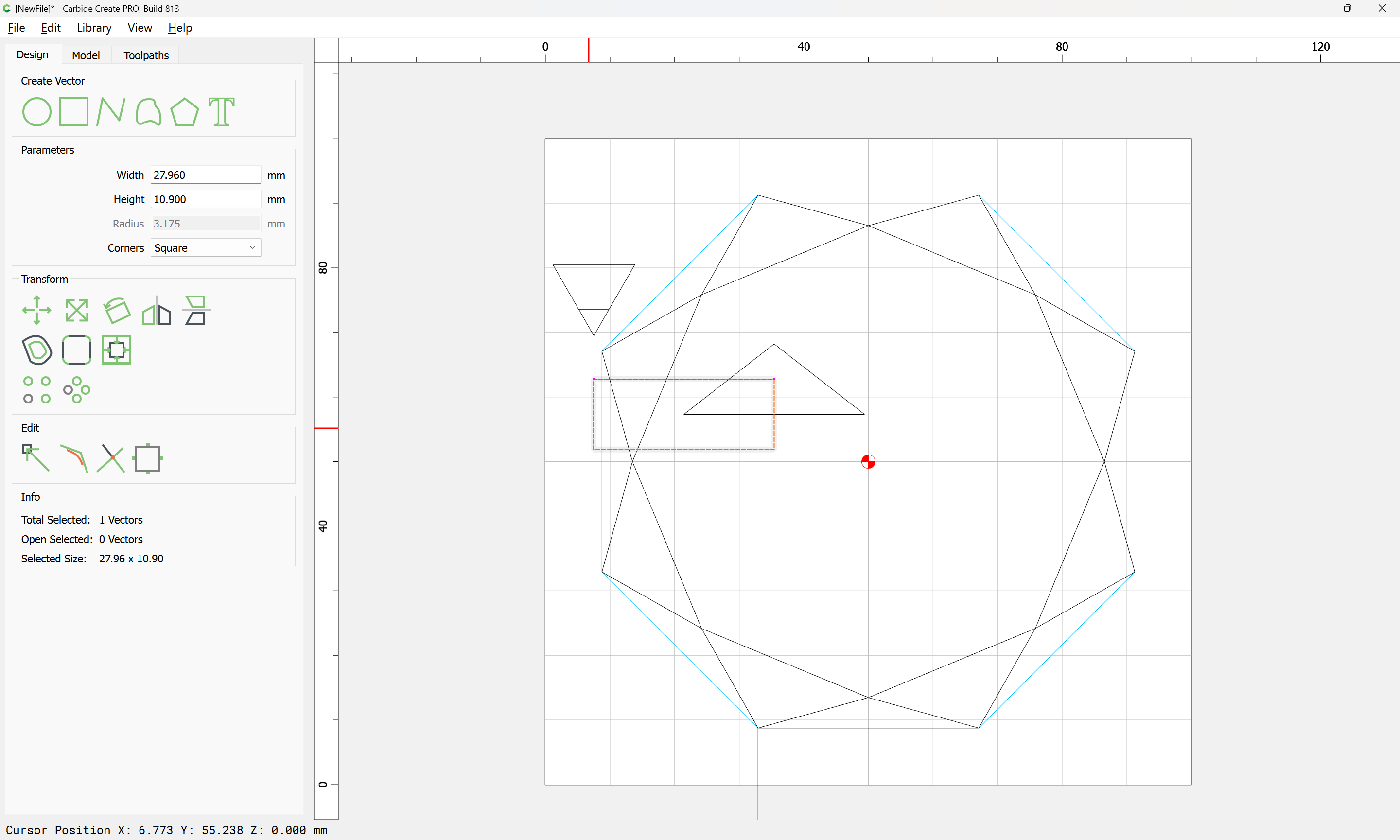1400x840 pixels.
Task: Activate the Rotate tool
Action: click(117, 310)
